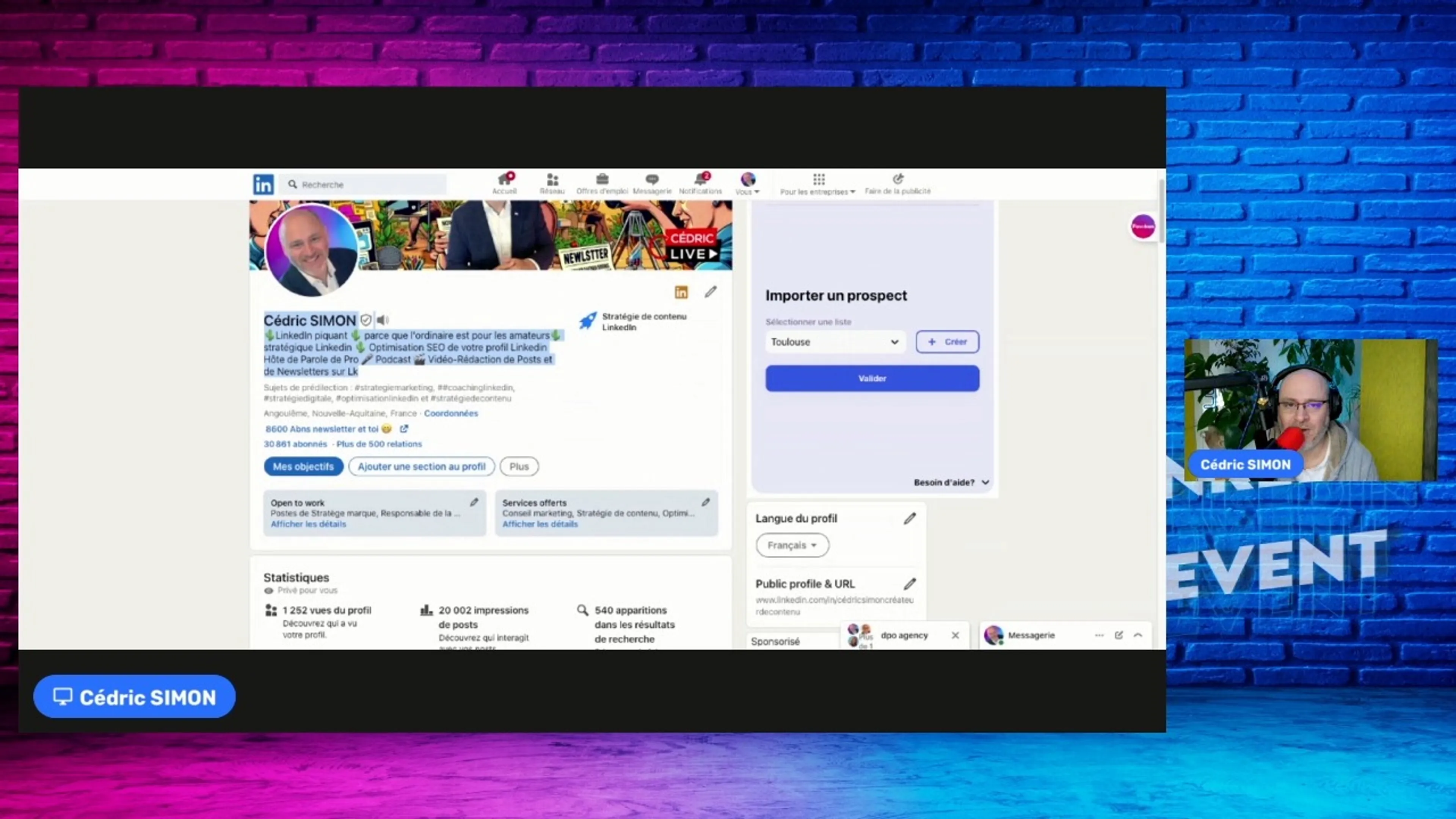Open Offres d'emploi in the navigation

[x=602, y=184]
